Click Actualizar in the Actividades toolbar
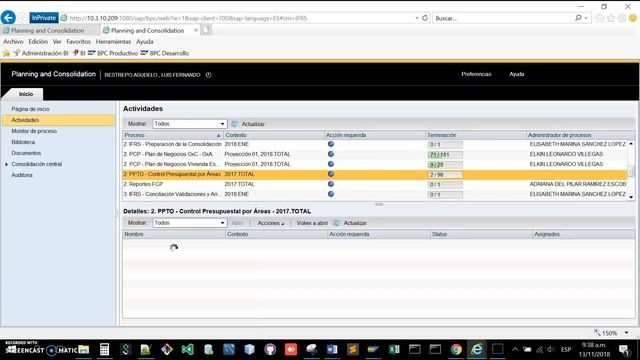The height and width of the screenshot is (360, 640). coord(253,124)
